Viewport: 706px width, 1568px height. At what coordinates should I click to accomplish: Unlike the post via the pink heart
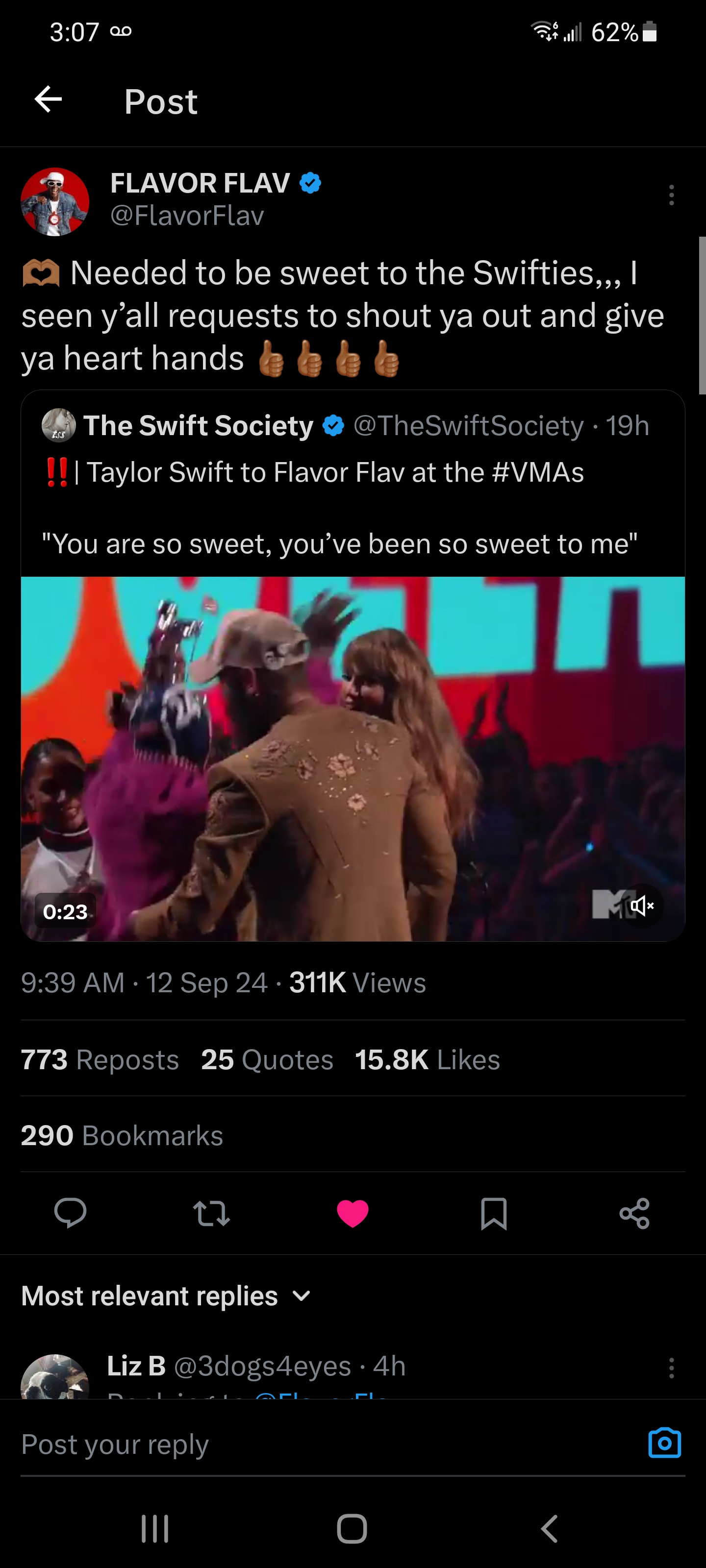point(353,1213)
